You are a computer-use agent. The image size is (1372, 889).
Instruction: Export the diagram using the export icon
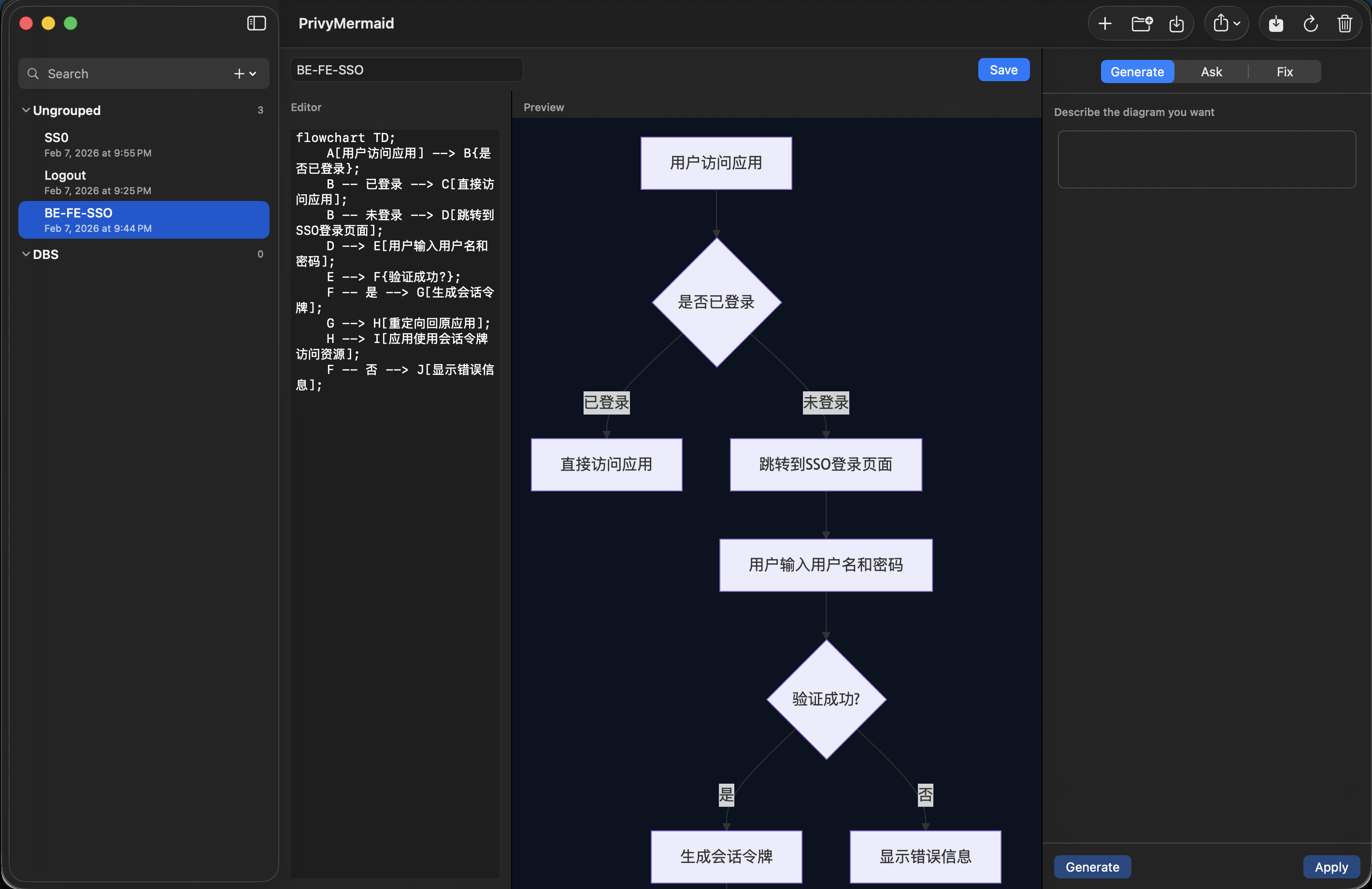pyautogui.click(x=1276, y=23)
